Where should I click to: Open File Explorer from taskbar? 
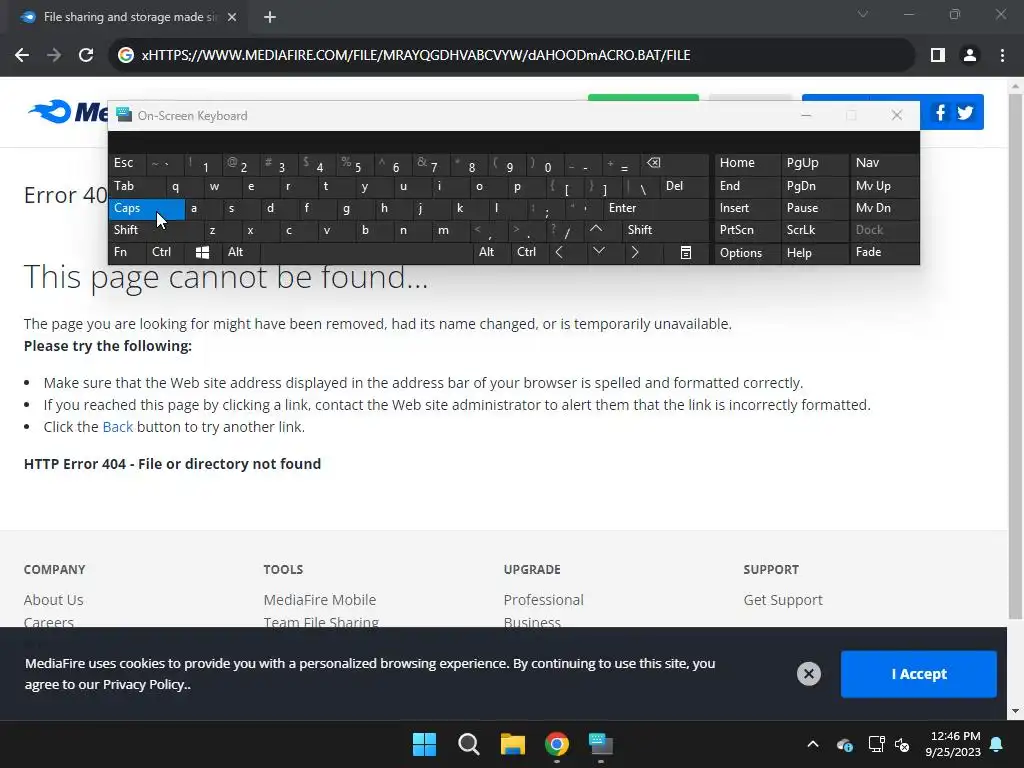click(x=513, y=744)
